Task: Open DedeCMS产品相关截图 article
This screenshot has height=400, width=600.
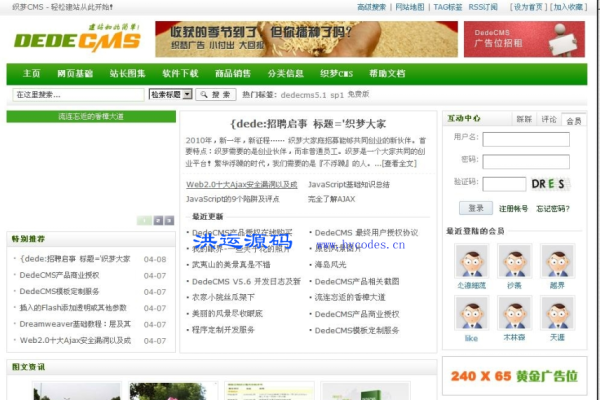Action: 357,282
